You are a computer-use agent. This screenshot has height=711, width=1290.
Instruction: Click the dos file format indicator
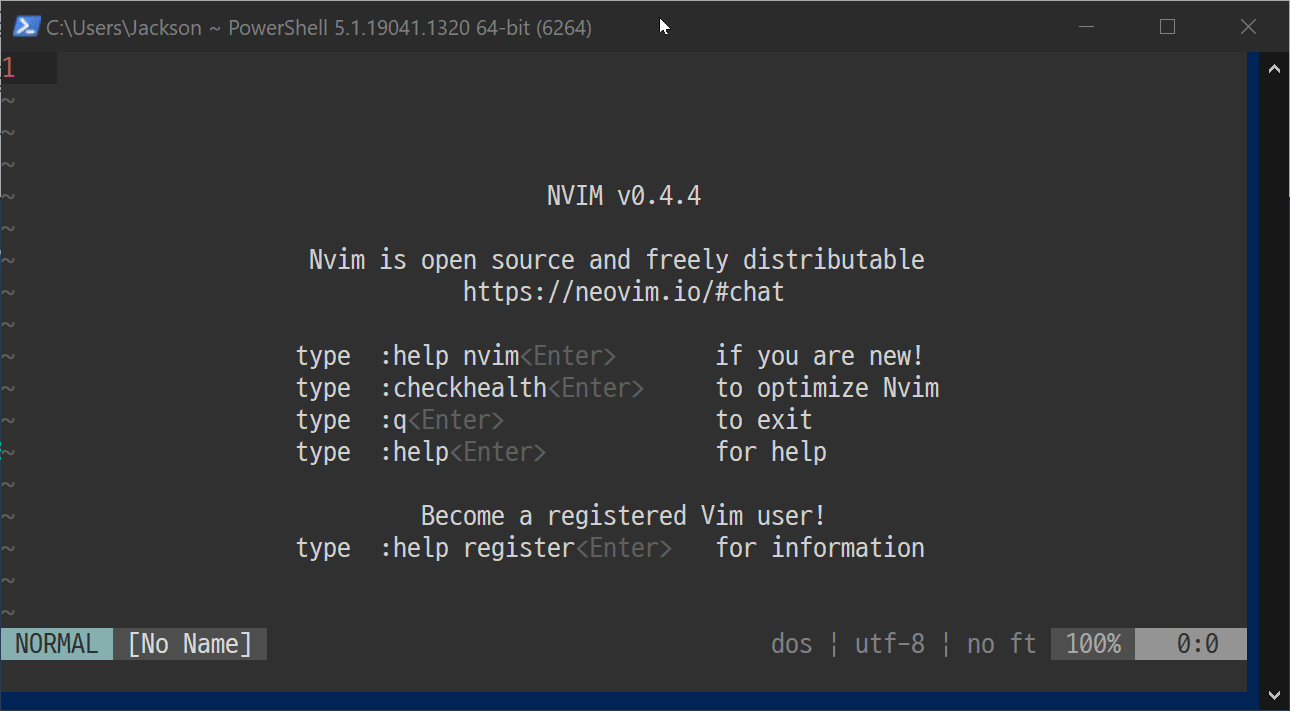coord(792,644)
